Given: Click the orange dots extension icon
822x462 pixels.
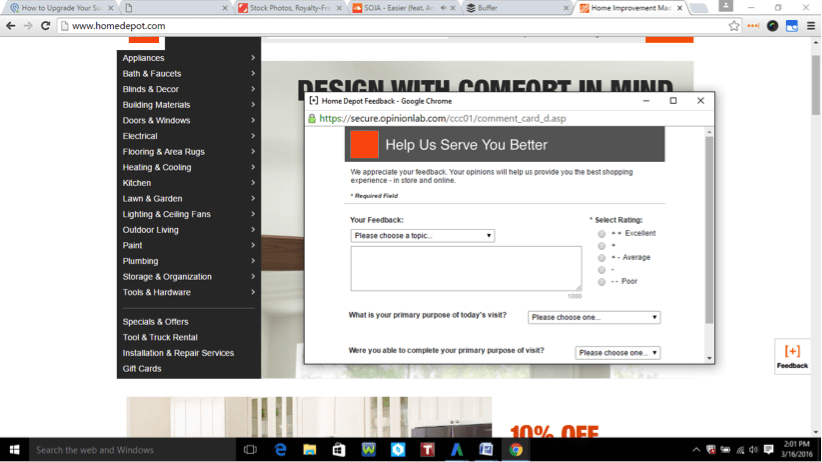Looking at the screenshot, I should click(753, 26).
